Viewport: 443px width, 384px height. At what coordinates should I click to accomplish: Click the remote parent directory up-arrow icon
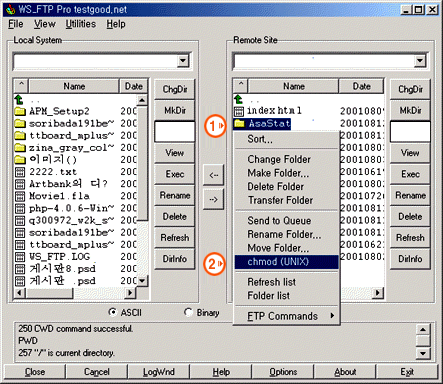pos(239,99)
